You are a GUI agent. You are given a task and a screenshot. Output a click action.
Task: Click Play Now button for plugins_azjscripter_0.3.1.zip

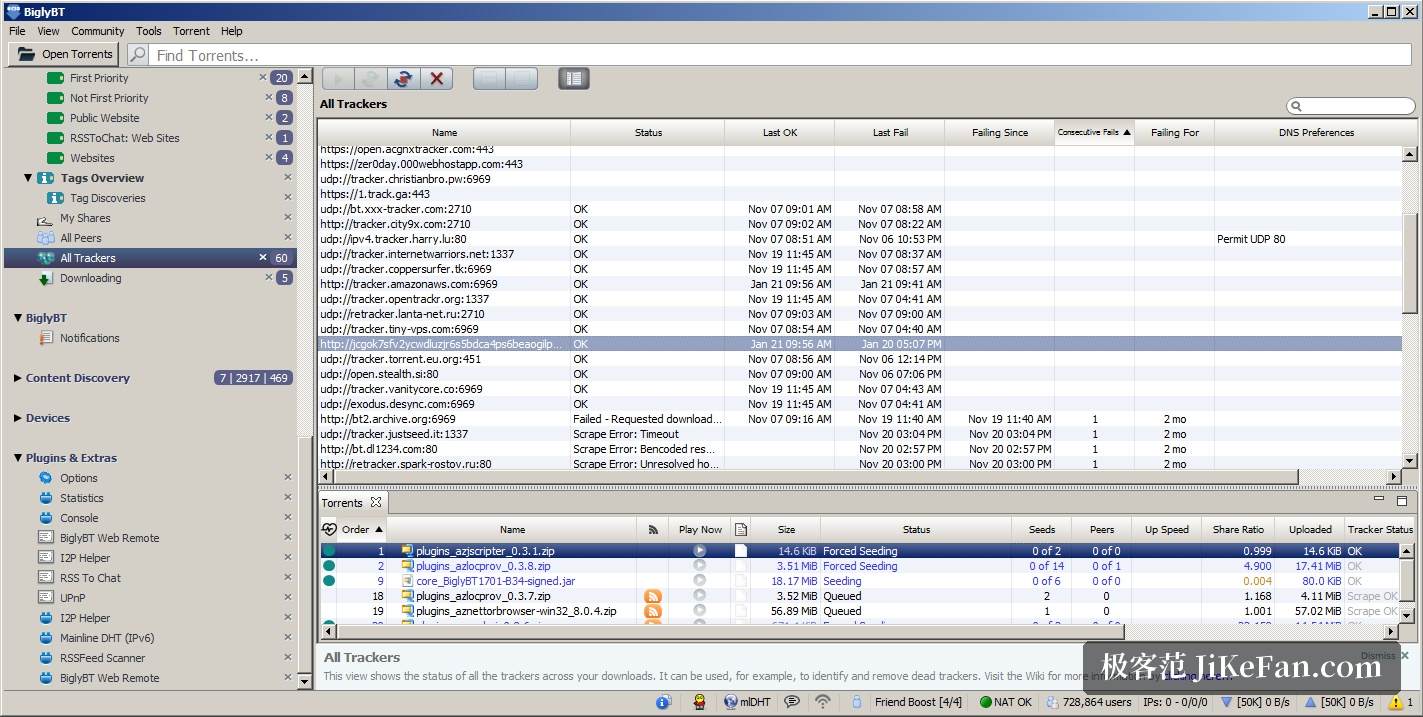(699, 551)
